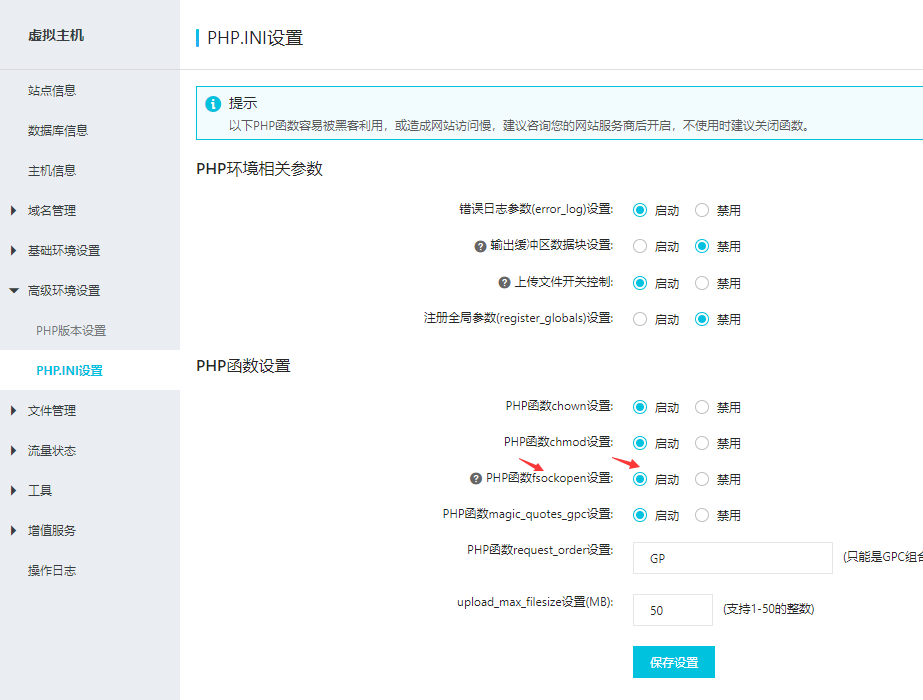Click the 文件管理 sidebar label

coord(52,411)
